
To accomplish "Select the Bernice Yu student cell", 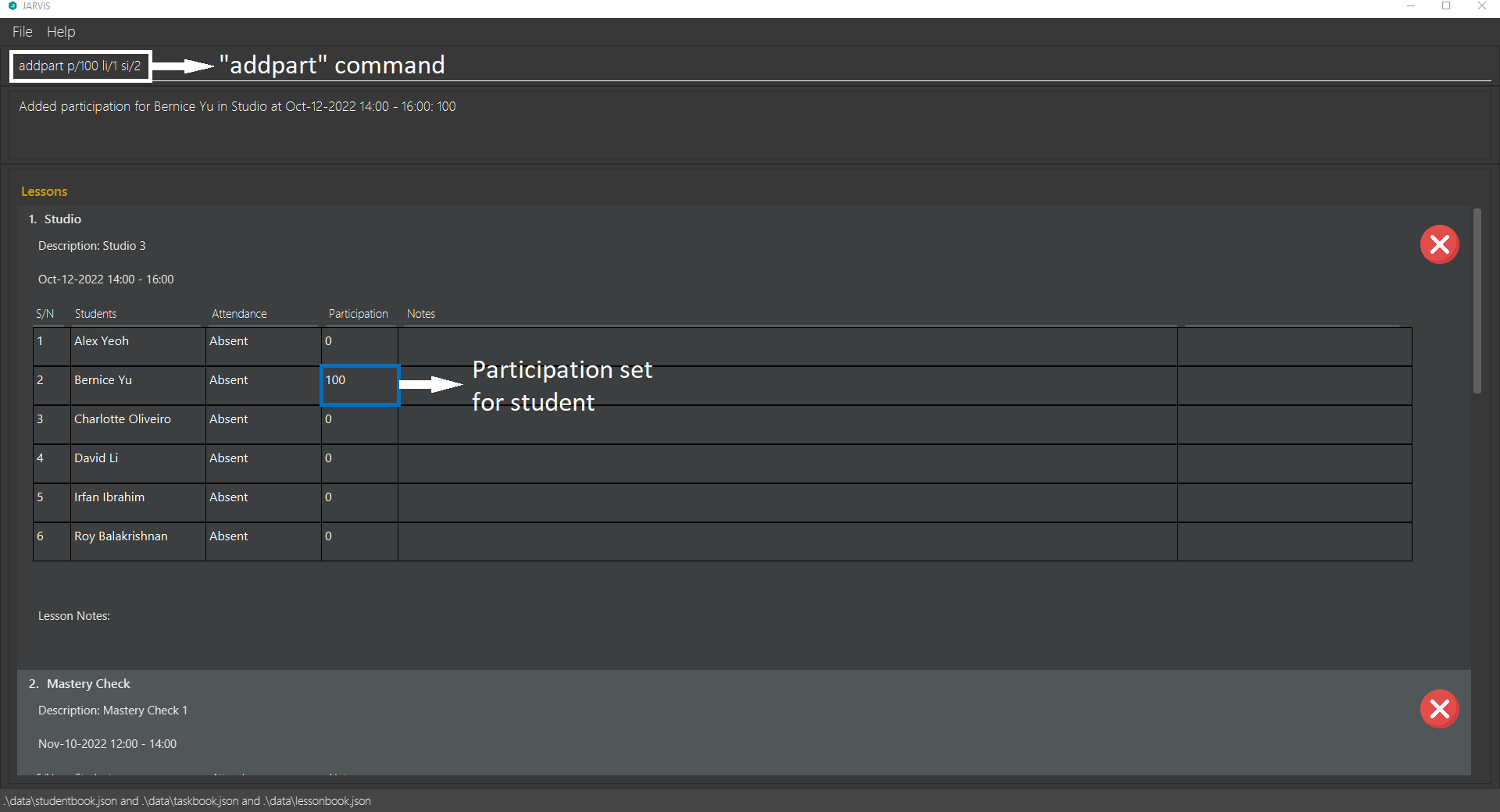I will click(138, 386).
